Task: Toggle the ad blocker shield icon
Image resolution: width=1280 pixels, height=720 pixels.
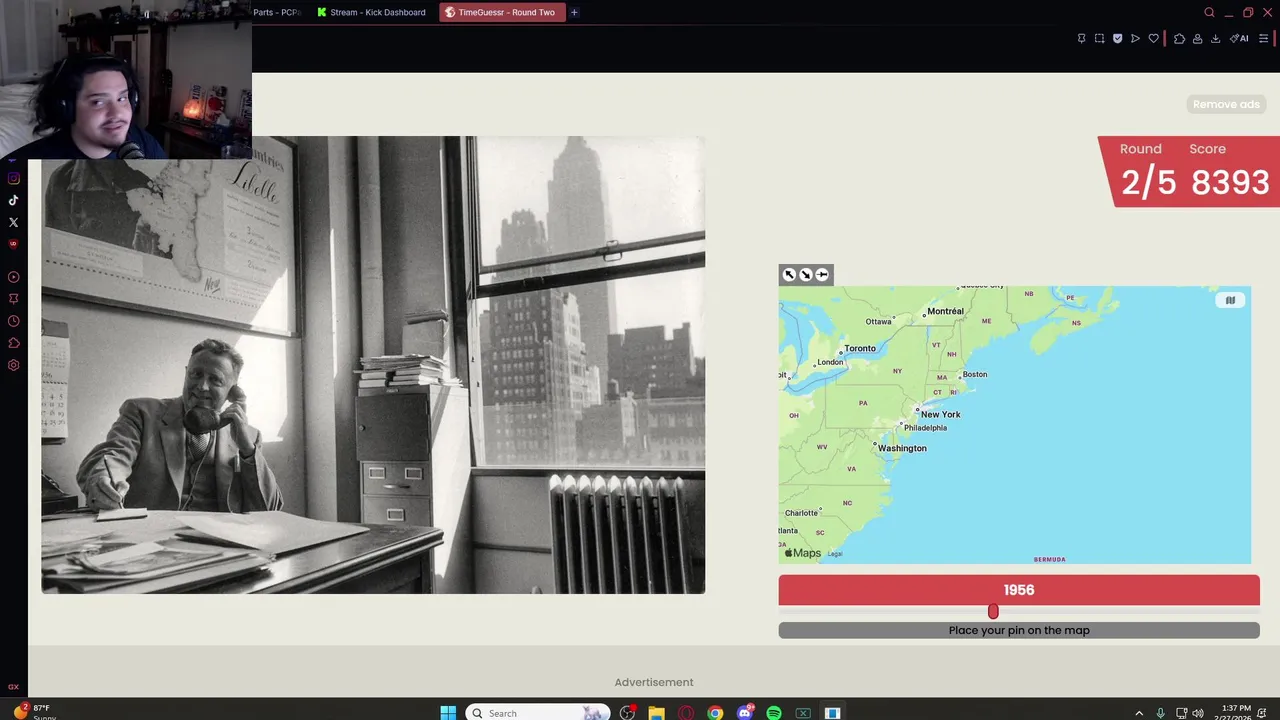Action: 1117,38
